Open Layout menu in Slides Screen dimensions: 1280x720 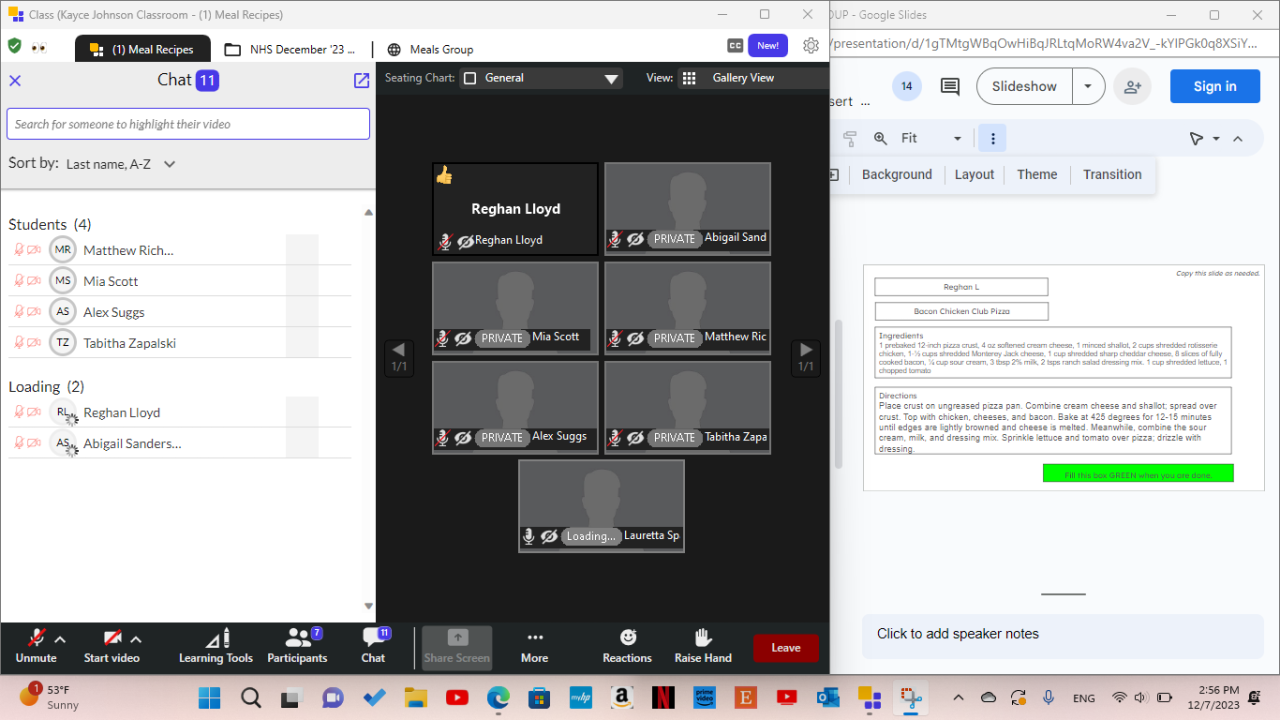[974, 174]
